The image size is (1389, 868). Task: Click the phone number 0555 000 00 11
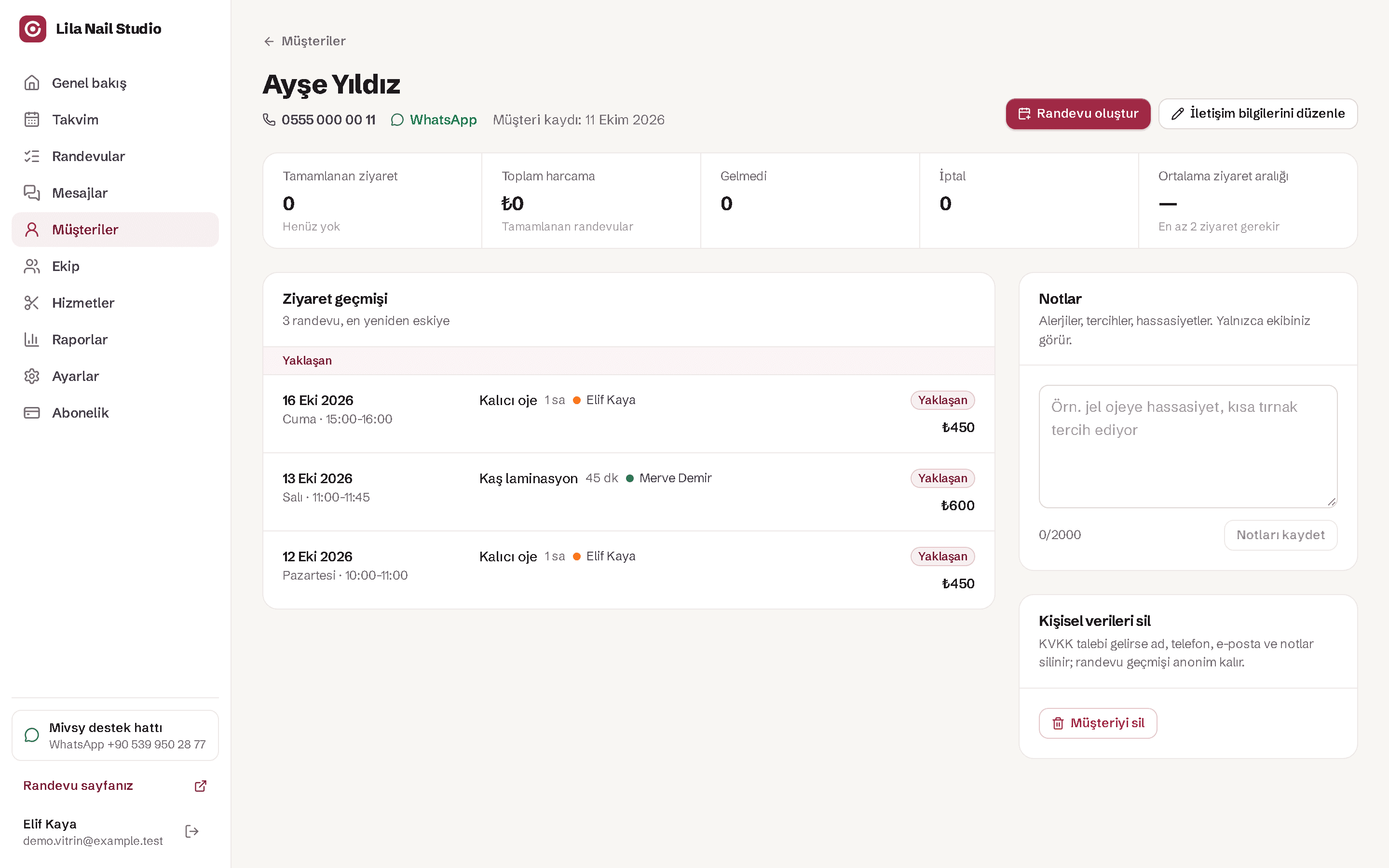[328, 120]
